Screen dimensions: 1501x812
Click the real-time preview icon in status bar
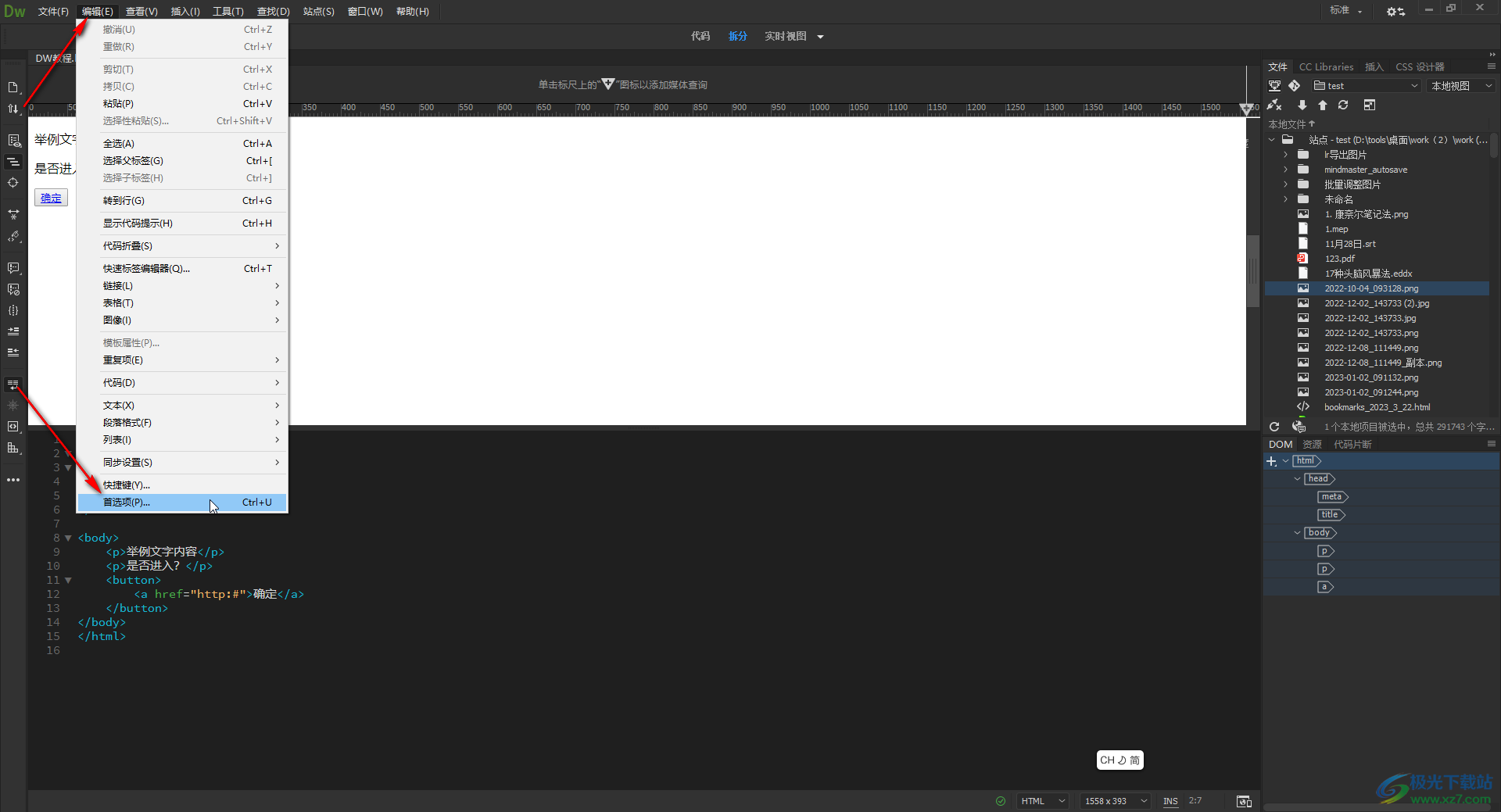tap(1244, 801)
